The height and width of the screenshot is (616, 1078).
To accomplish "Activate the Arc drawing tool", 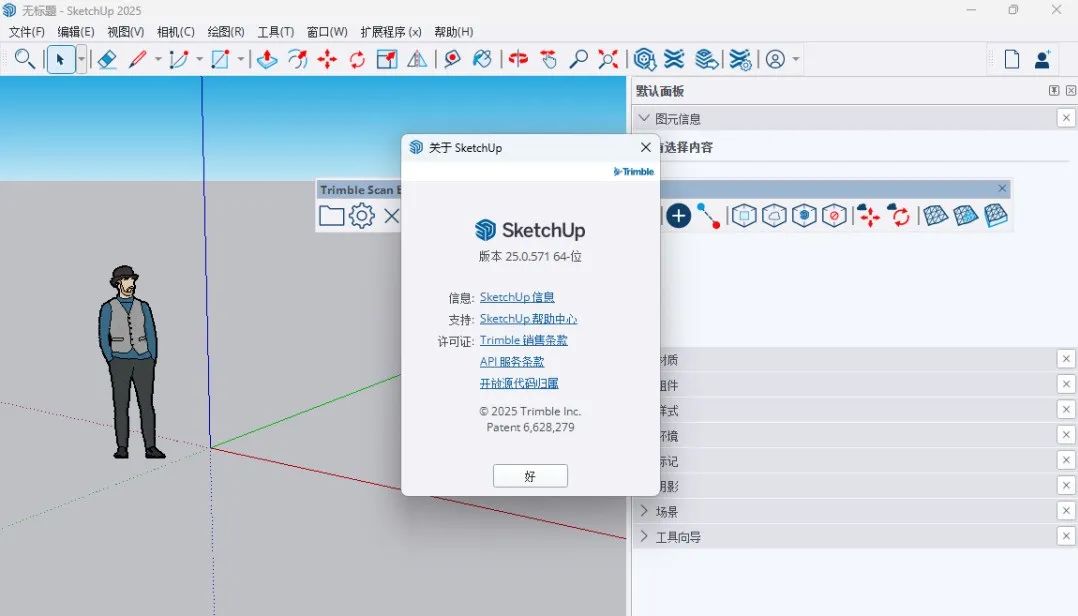I will click(x=179, y=59).
